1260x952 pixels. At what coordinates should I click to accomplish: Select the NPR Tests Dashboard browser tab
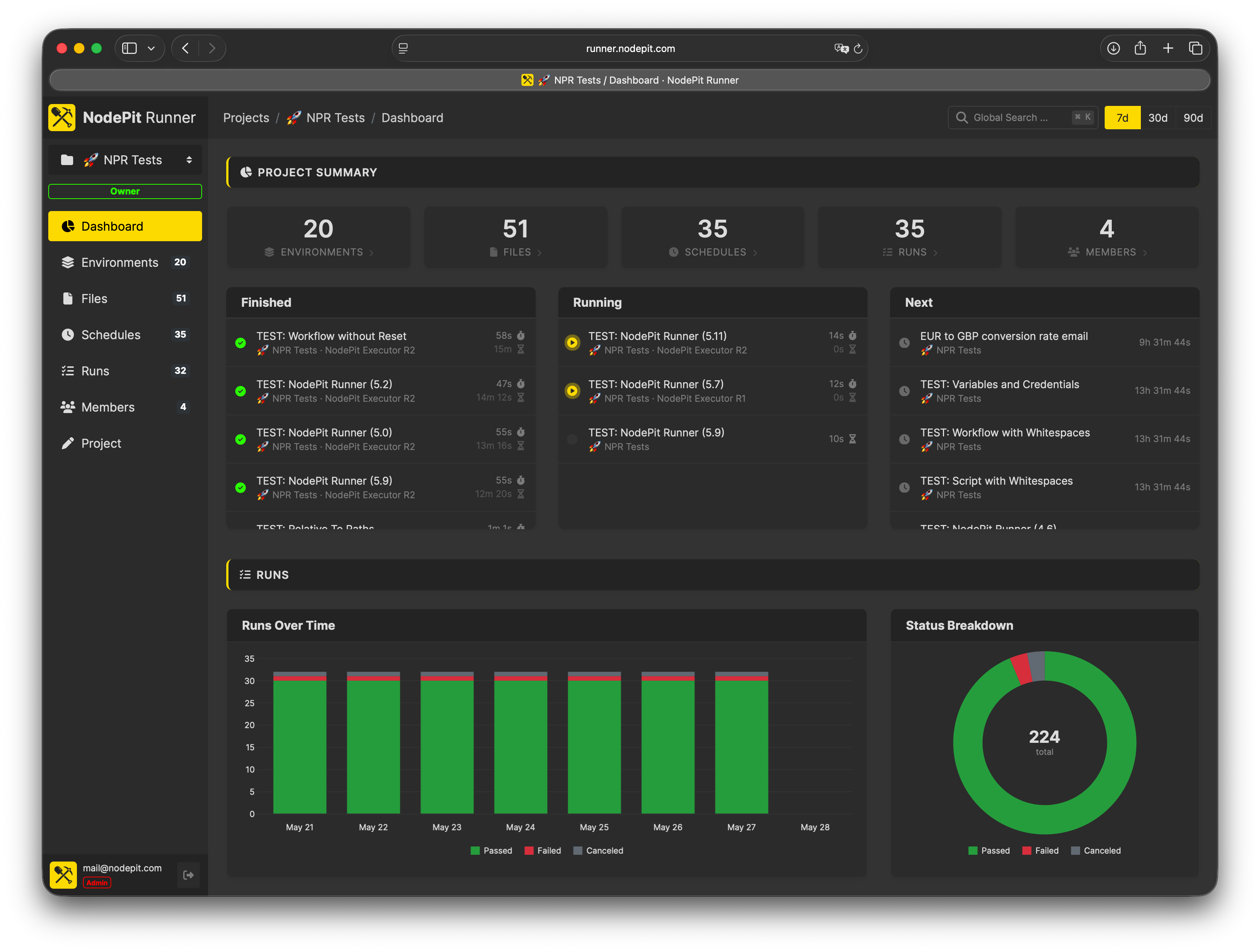tap(630, 80)
